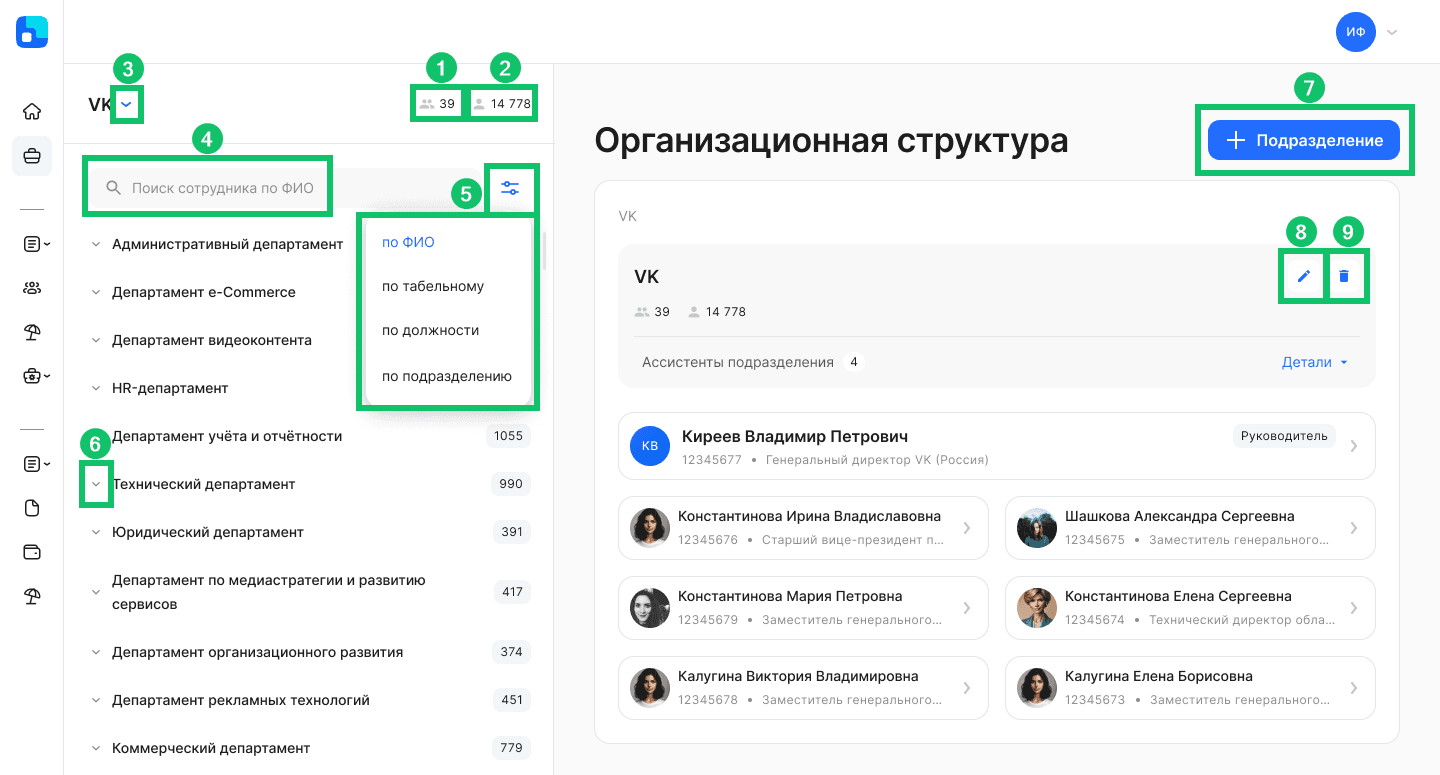Image resolution: width=1440 pixels, height=775 pixels.
Task: Click the assistants count badge 4
Action: tap(853, 362)
